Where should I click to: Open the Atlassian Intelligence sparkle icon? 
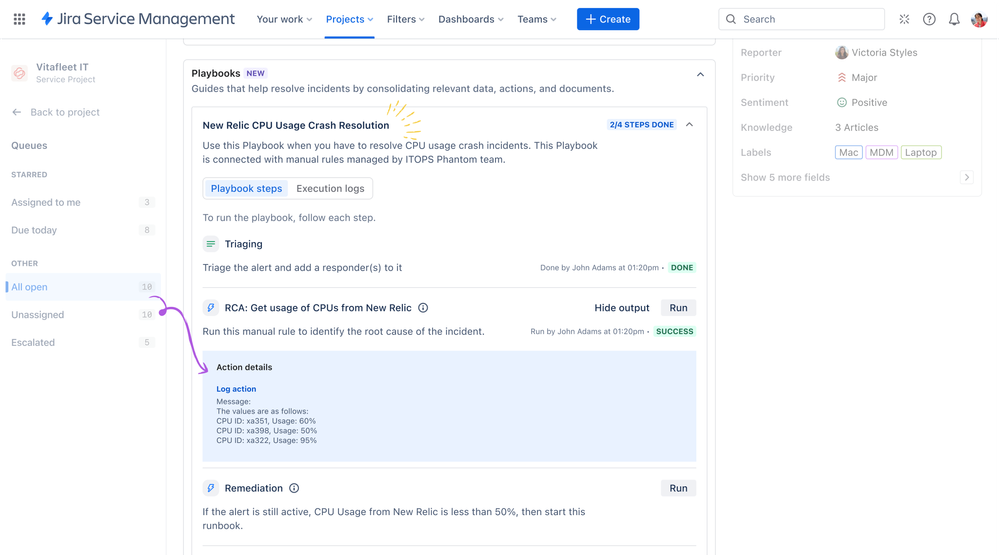click(x=904, y=19)
